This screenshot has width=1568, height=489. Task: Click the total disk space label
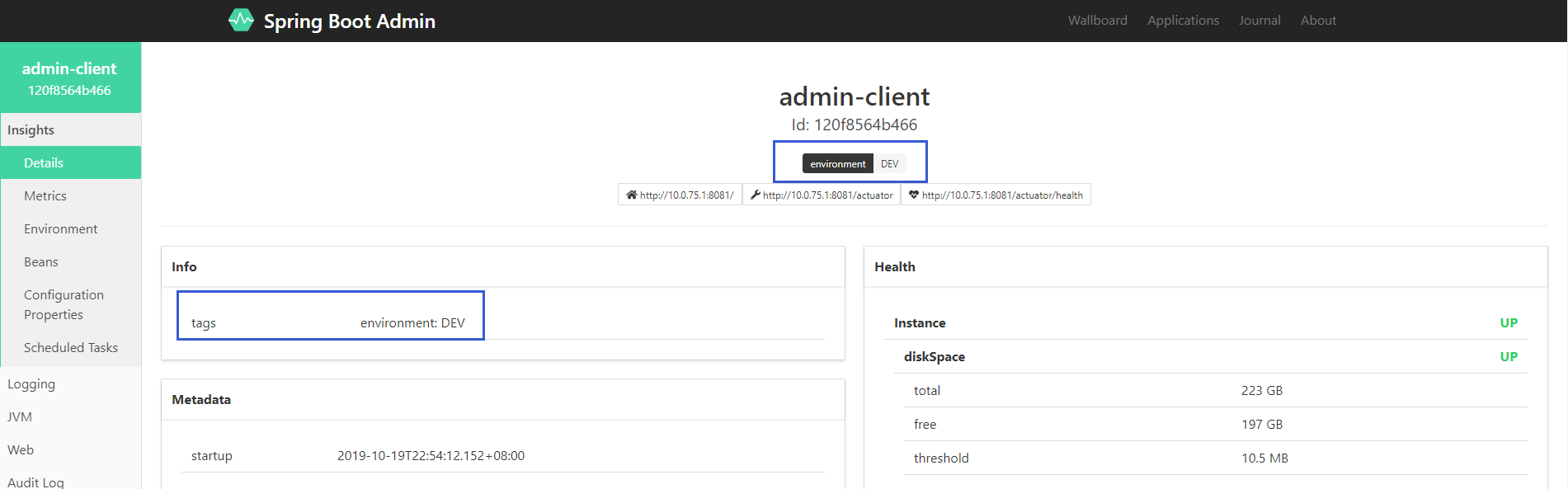coord(927,390)
